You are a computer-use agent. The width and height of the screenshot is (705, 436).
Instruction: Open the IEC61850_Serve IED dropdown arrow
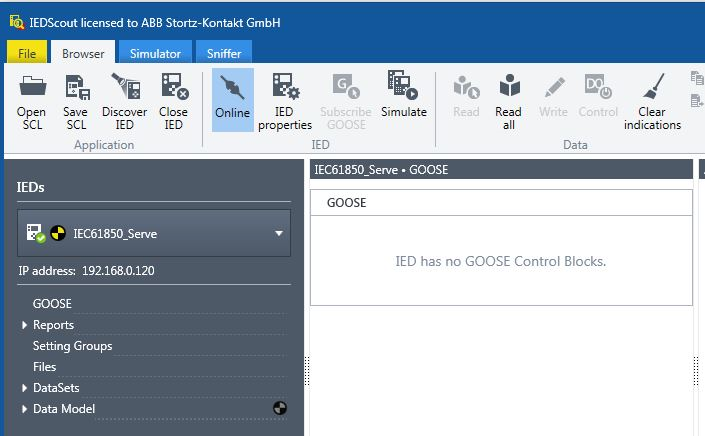279,233
